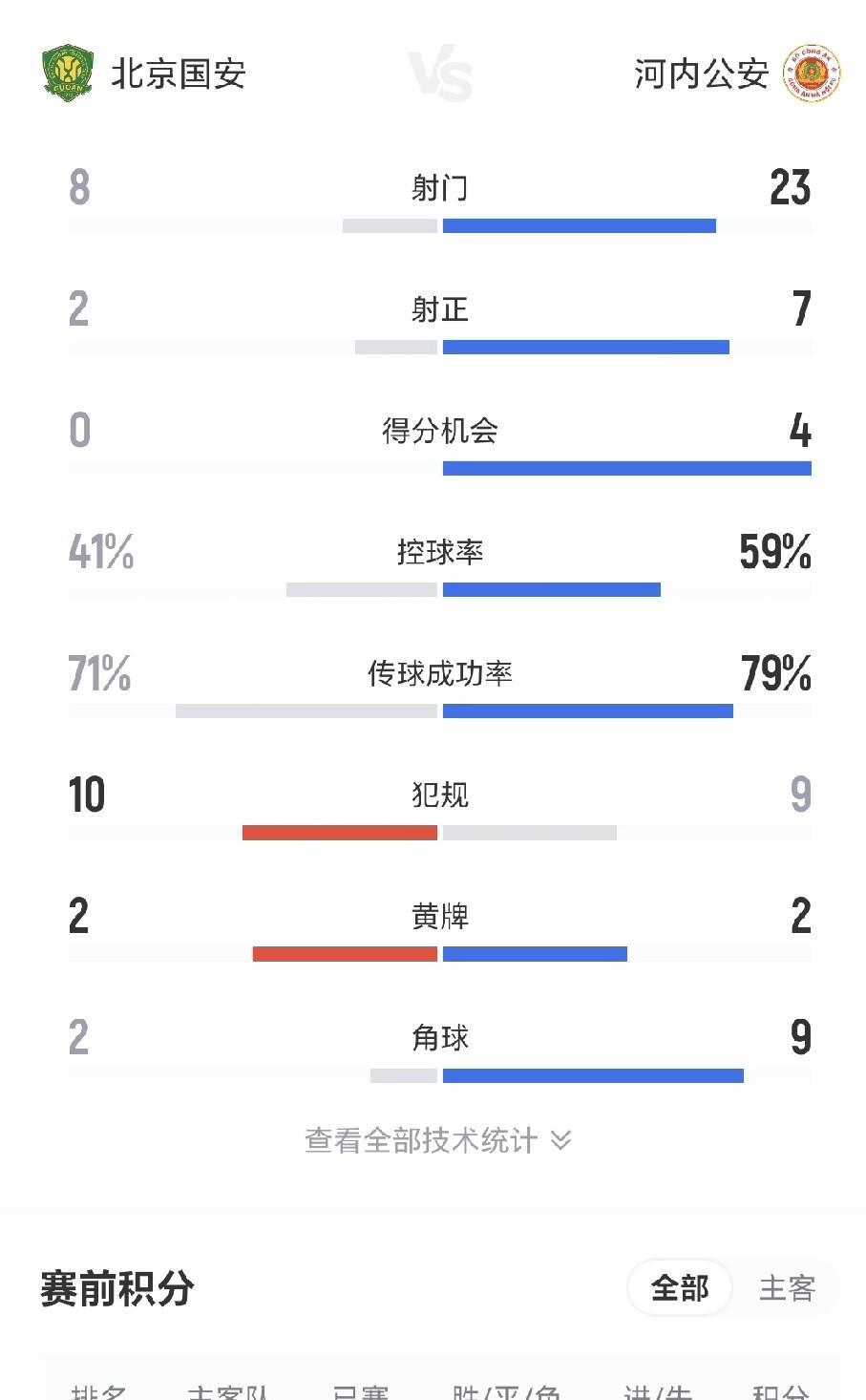Click the 排名 column header
The image size is (866, 1400).
coord(99,1392)
